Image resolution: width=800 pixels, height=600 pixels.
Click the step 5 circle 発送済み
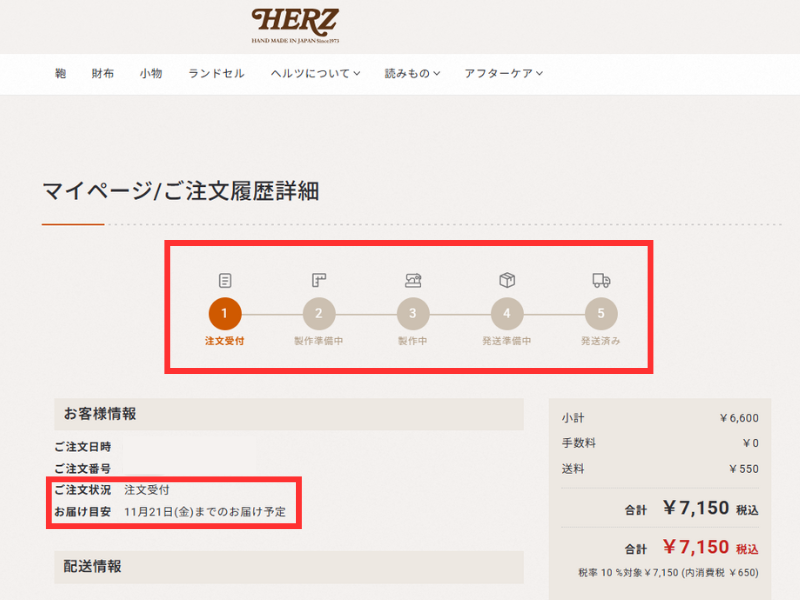[x=599, y=314]
